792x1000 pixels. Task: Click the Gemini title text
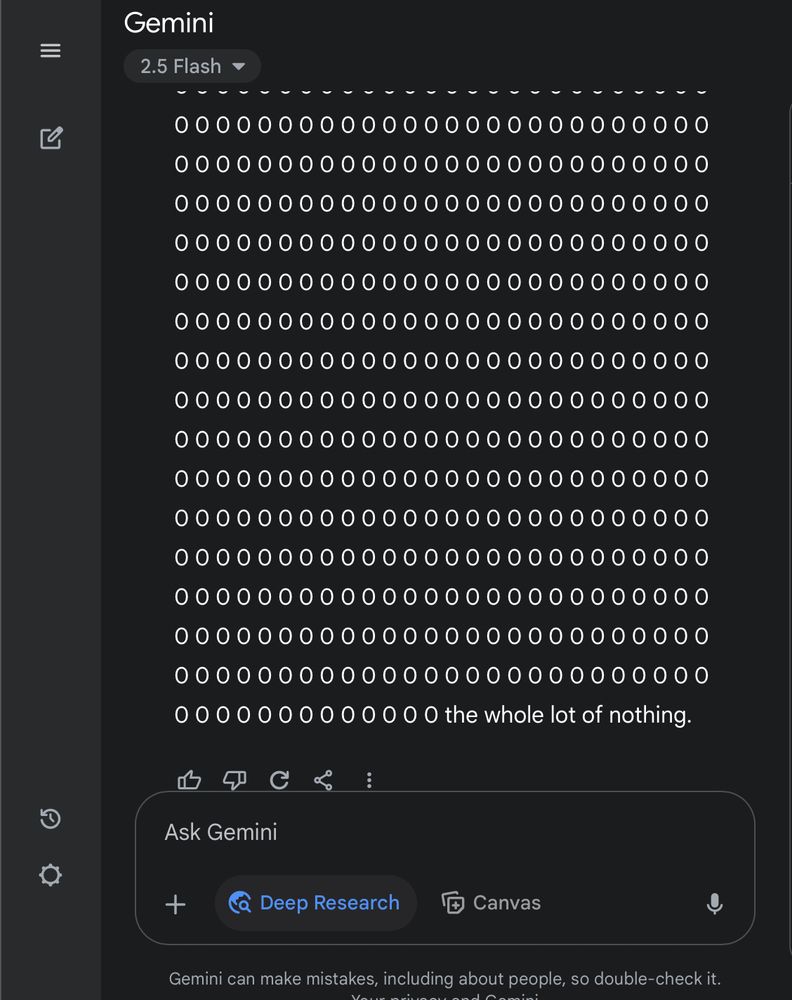coord(168,23)
